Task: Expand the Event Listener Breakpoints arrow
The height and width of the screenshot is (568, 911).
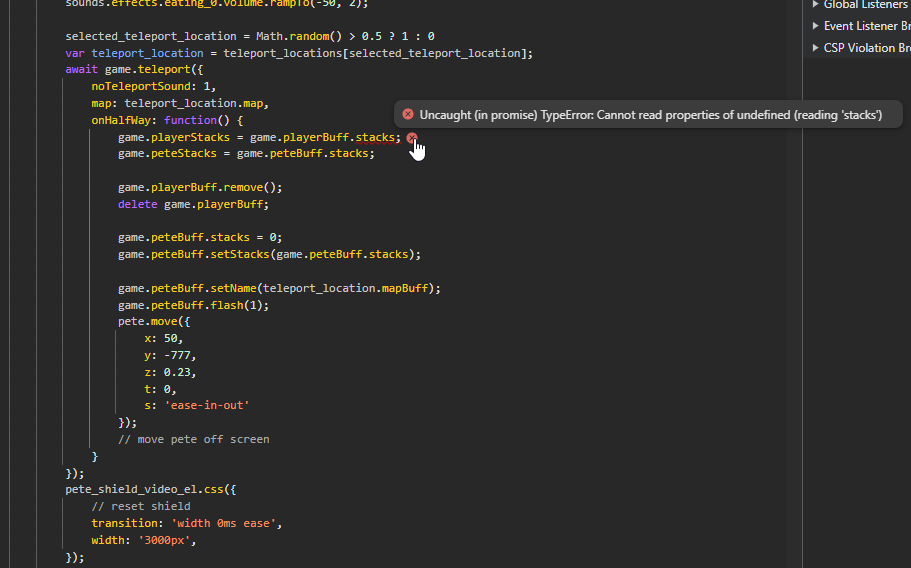Action: [815, 26]
